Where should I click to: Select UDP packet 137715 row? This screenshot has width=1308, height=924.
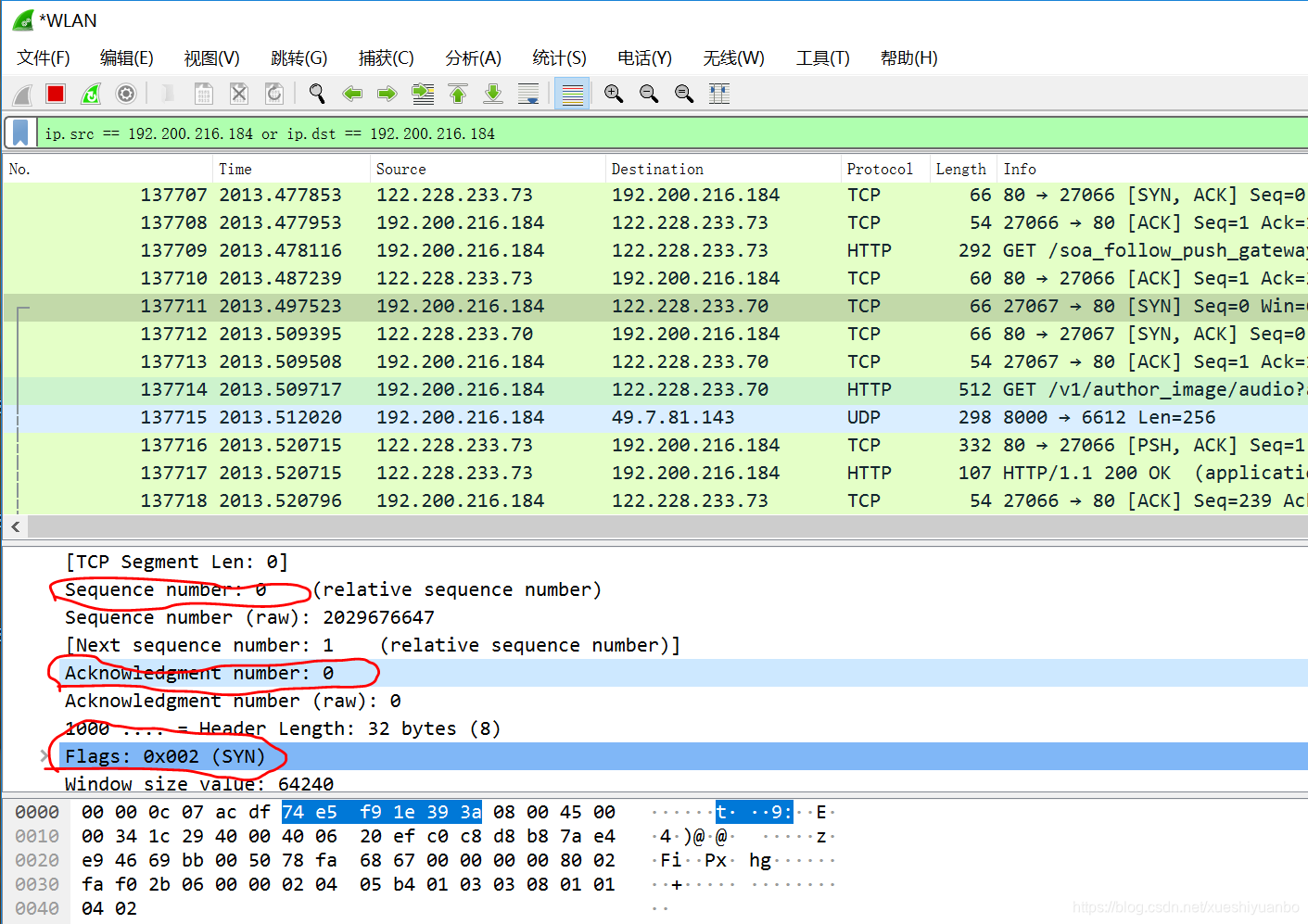click(x=655, y=417)
